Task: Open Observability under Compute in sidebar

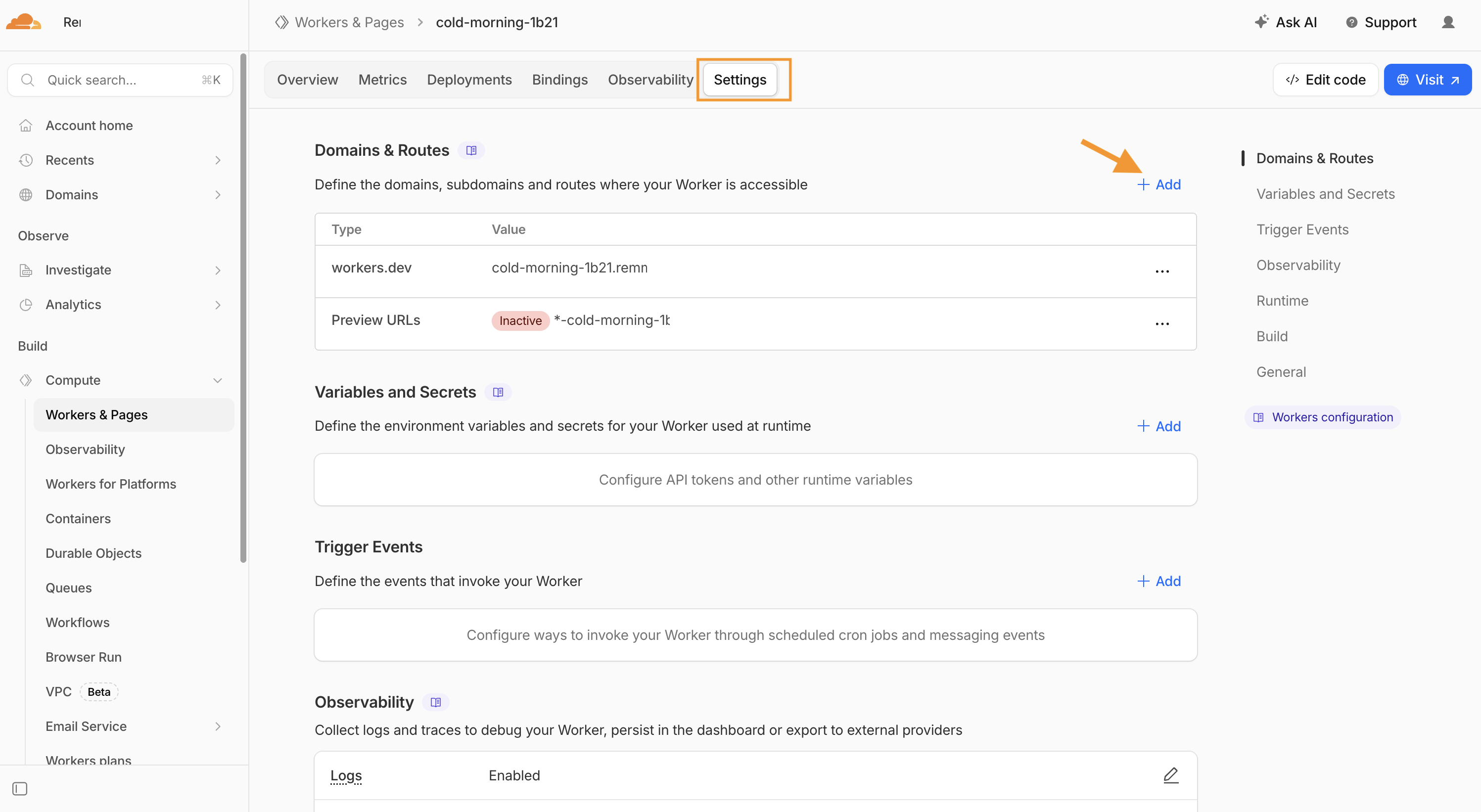Action: tap(85, 450)
